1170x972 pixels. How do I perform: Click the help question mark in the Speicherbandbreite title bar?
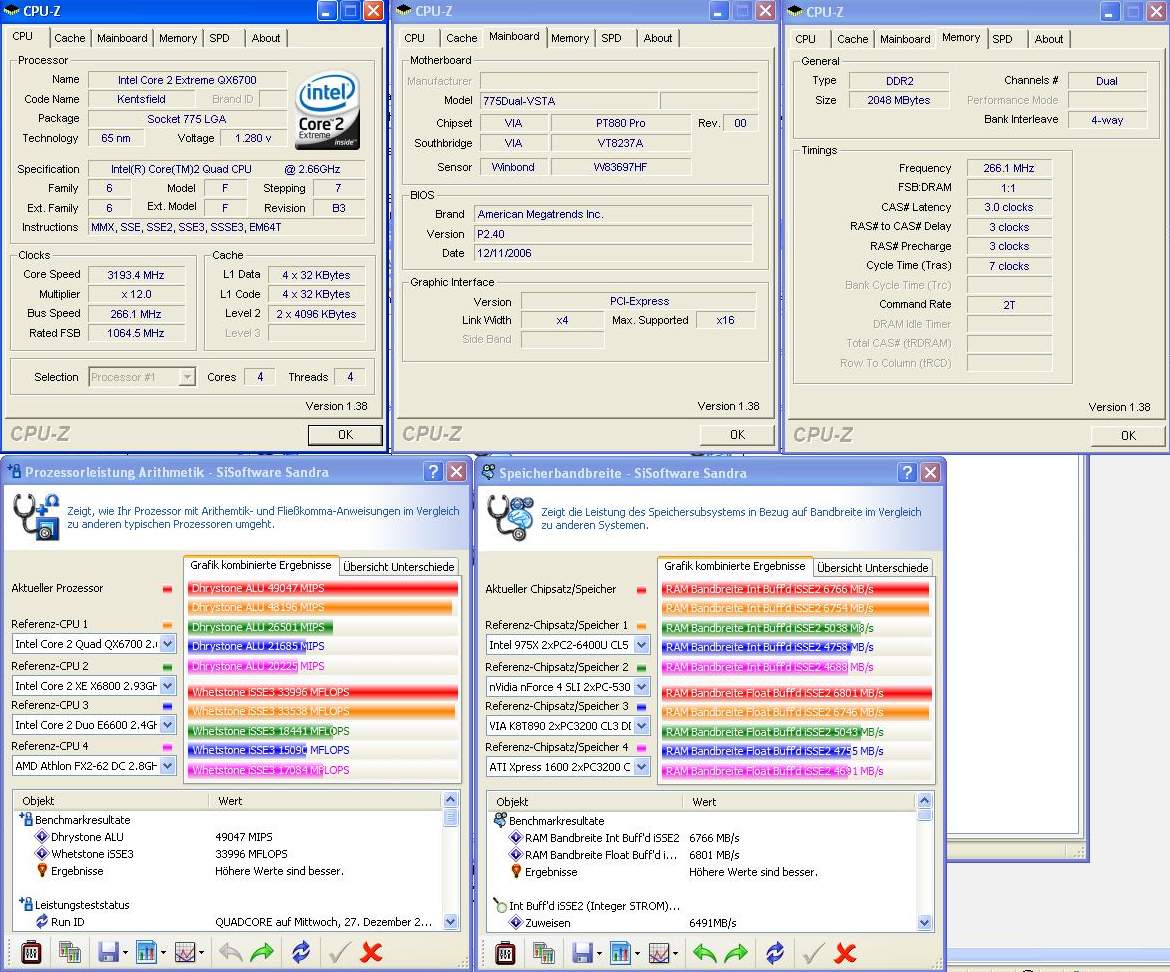907,472
